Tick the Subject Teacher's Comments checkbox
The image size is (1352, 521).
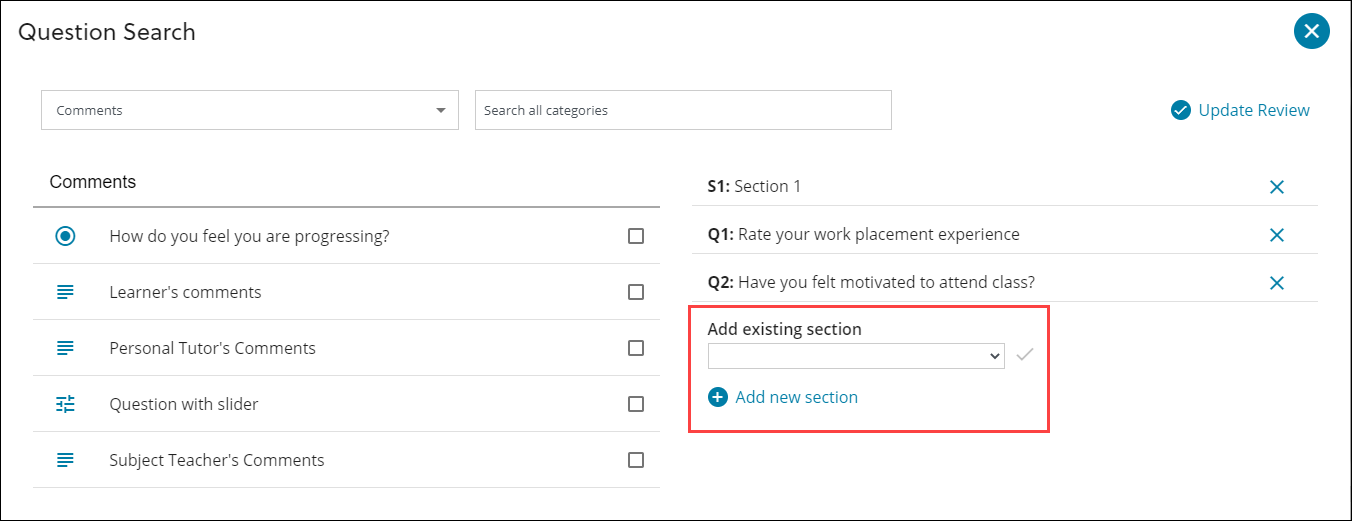pyautogui.click(x=636, y=460)
